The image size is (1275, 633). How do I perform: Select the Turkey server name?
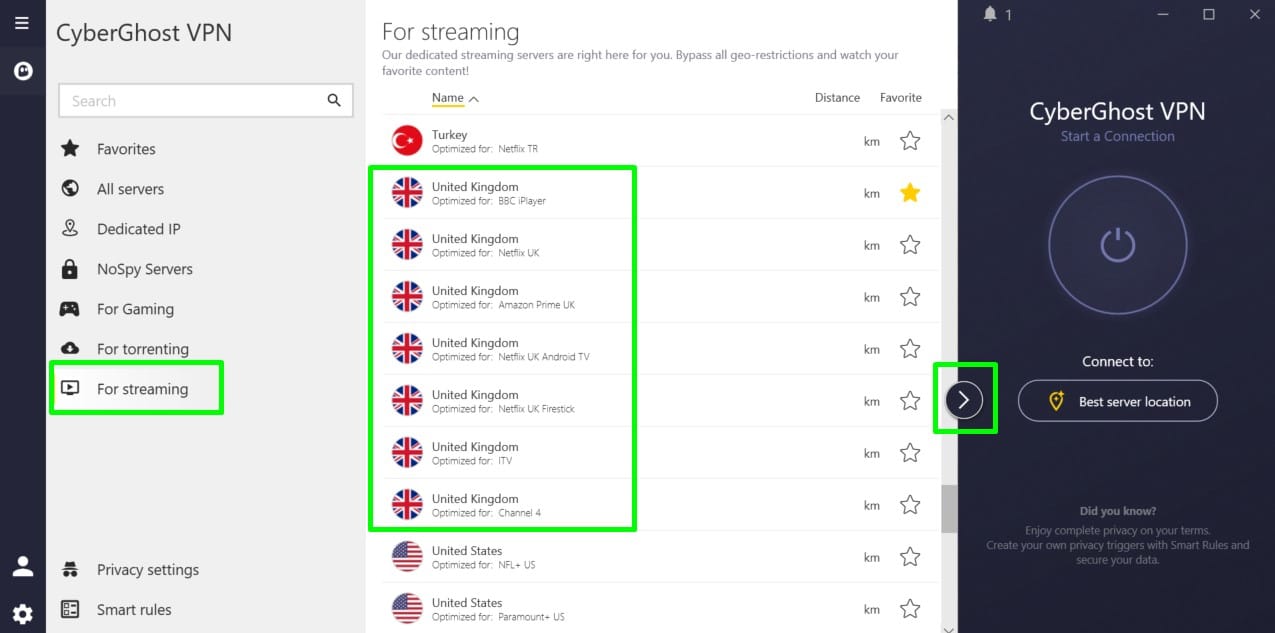(x=449, y=134)
